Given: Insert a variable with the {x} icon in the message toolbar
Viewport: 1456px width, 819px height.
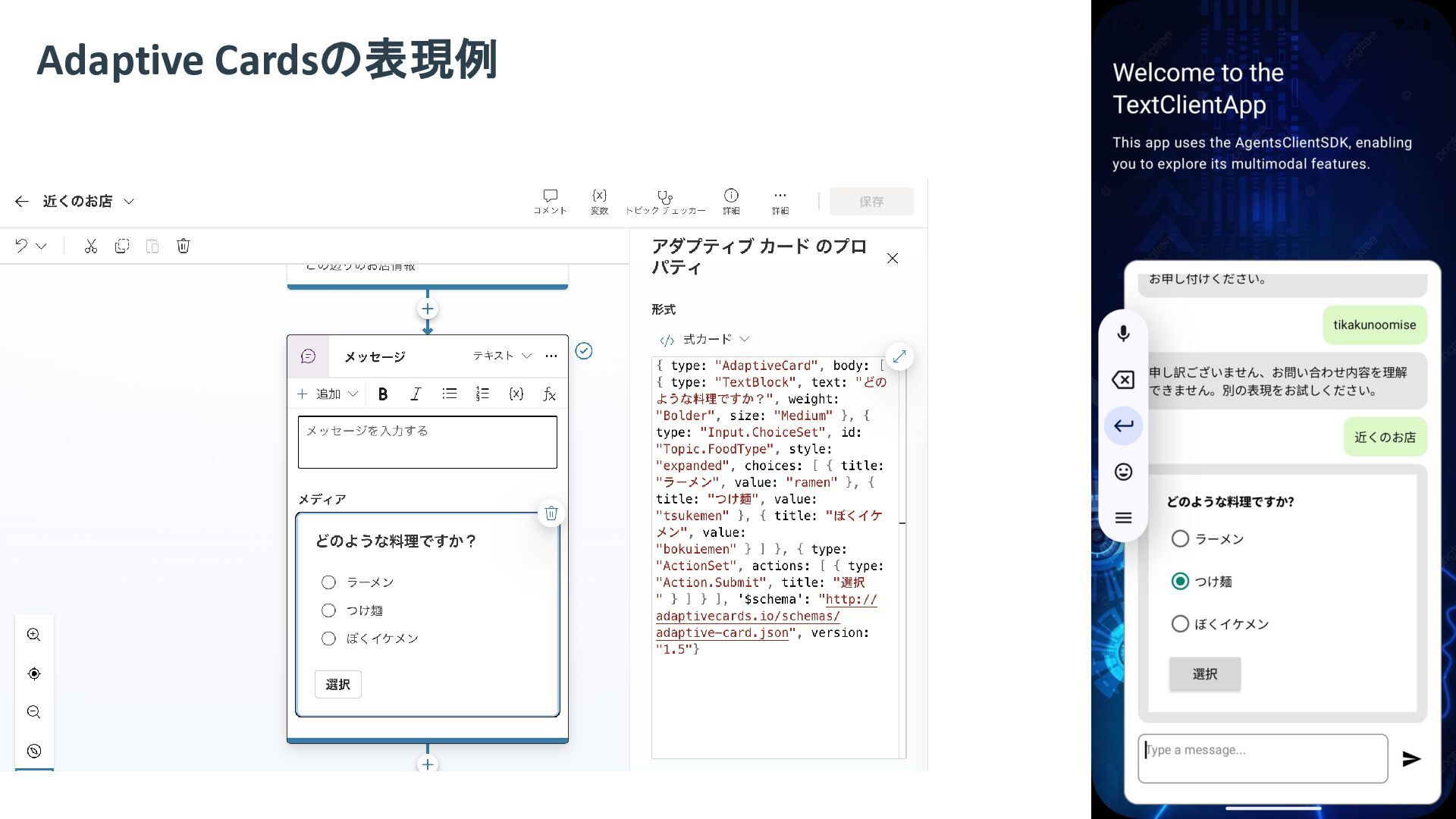Looking at the screenshot, I should tap(516, 394).
